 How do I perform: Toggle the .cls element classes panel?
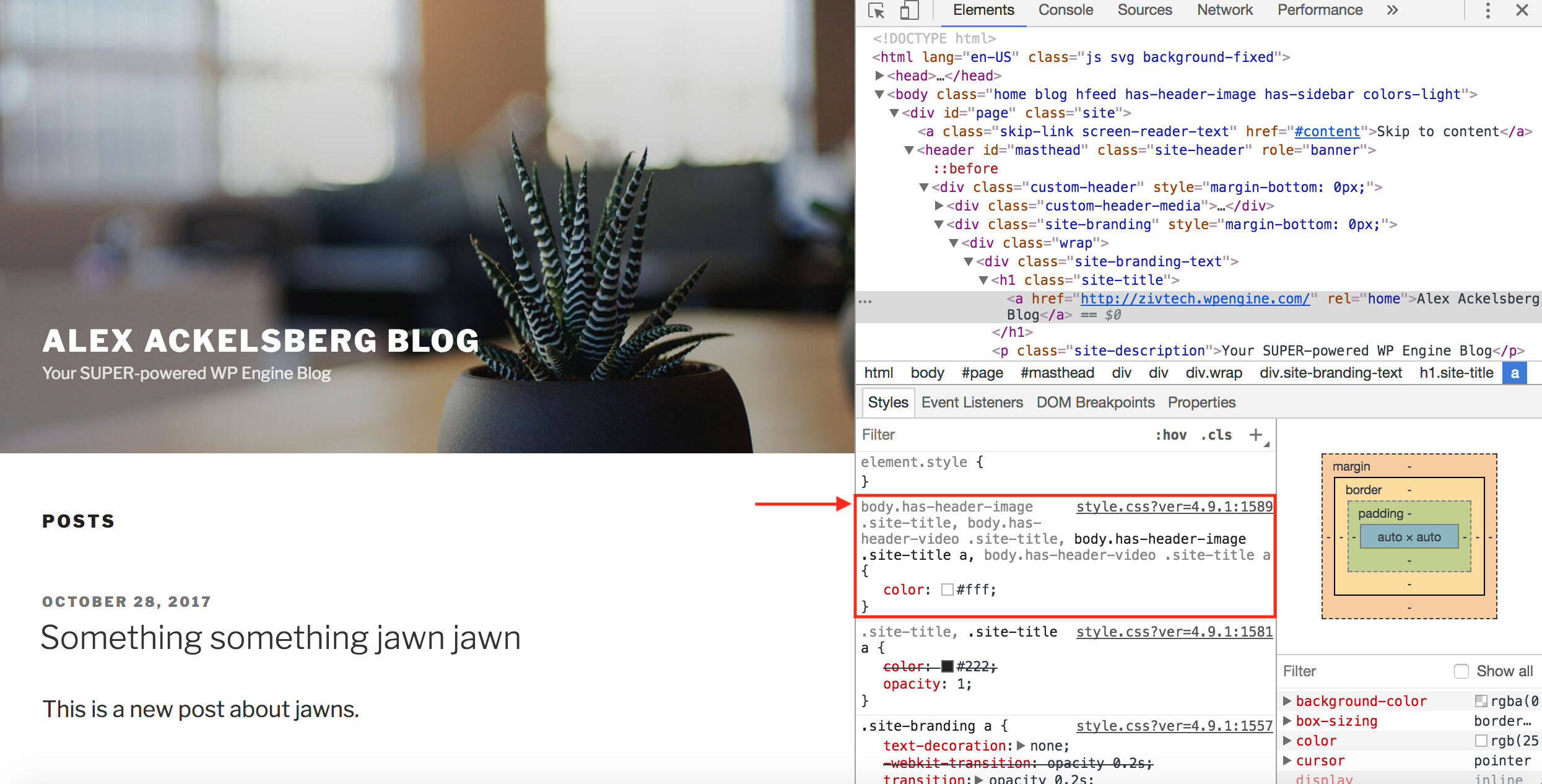pos(1215,434)
